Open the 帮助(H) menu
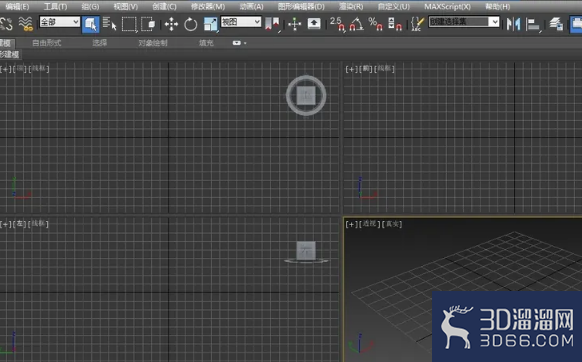 [x=497, y=7]
